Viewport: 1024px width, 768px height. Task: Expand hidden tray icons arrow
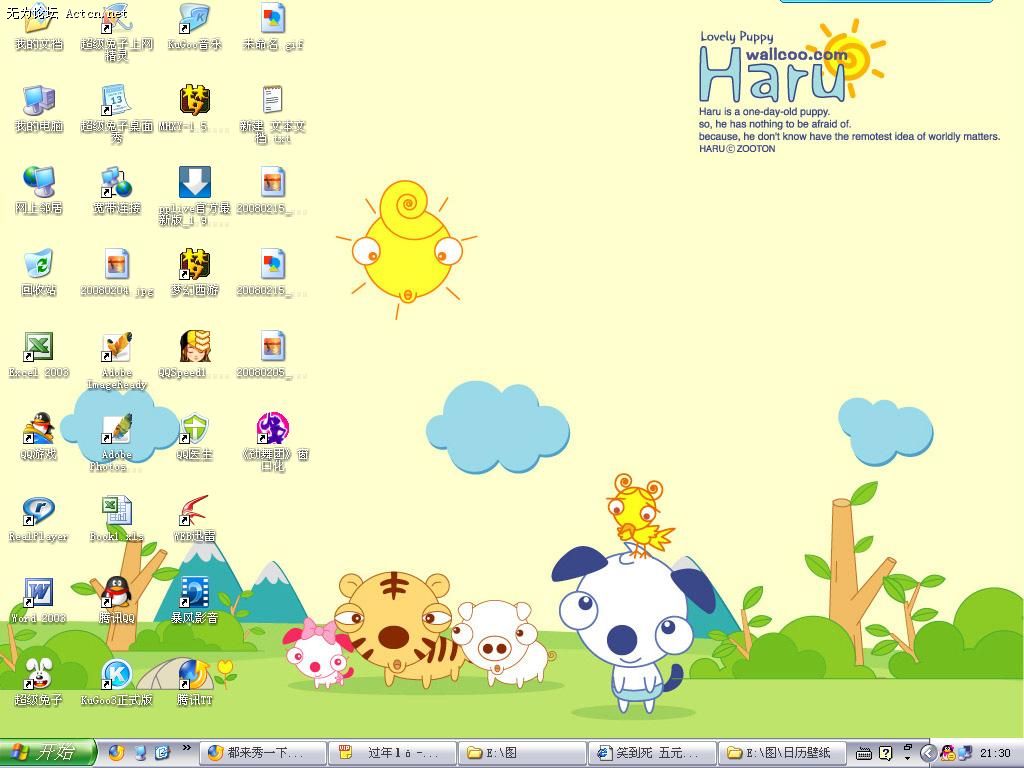[927, 753]
